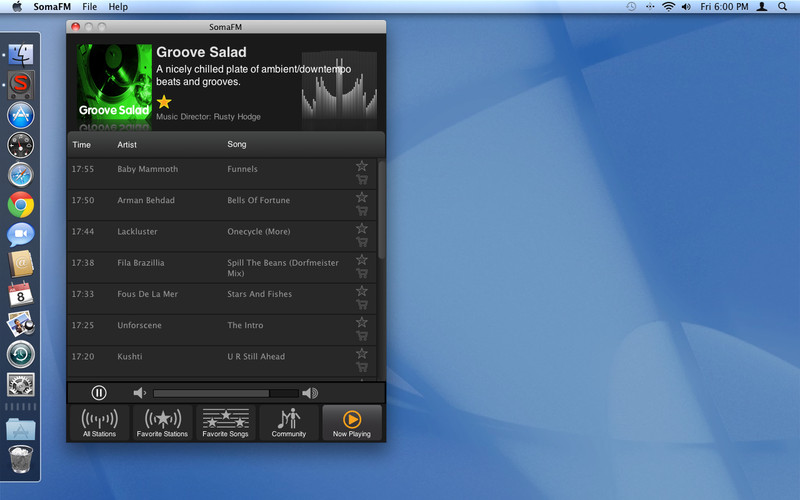Purchase Fila Brazillia track via cart
The height and width of the screenshot is (500, 800).
[362, 273]
